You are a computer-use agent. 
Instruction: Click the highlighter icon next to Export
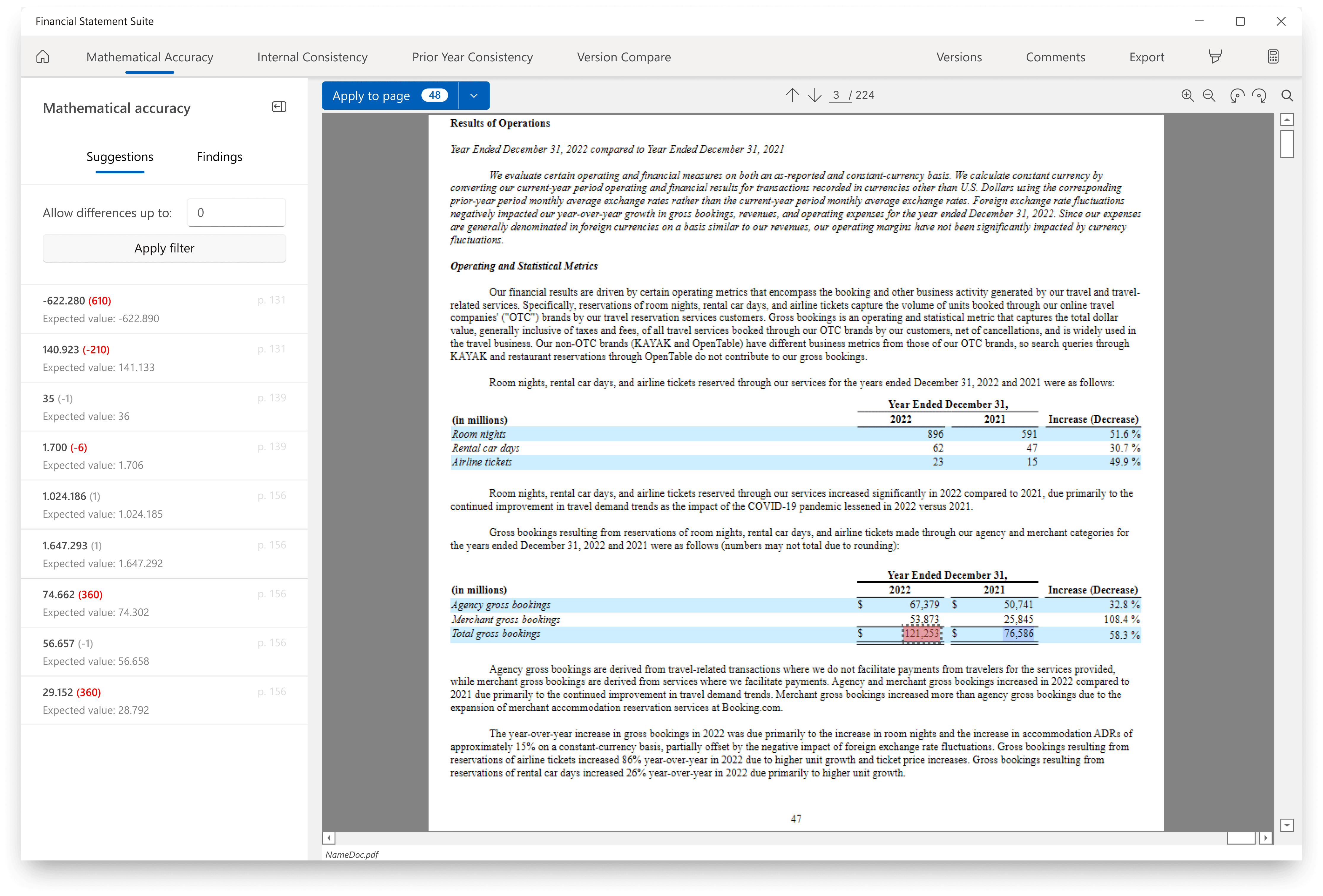pyautogui.click(x=1215, y=57)
